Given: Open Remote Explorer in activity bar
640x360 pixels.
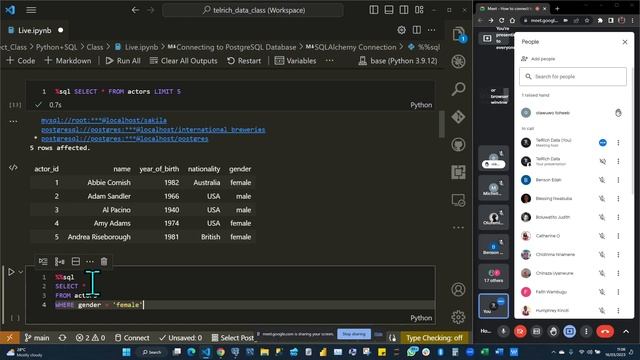Looking at the screenshot, I should 458,200.
